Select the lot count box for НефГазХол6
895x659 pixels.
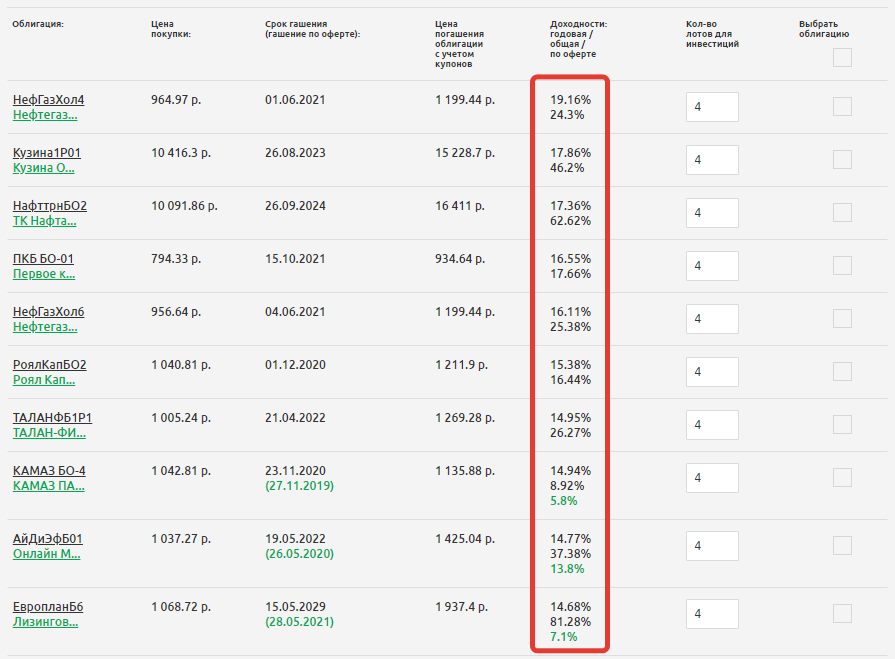point(712,319)
